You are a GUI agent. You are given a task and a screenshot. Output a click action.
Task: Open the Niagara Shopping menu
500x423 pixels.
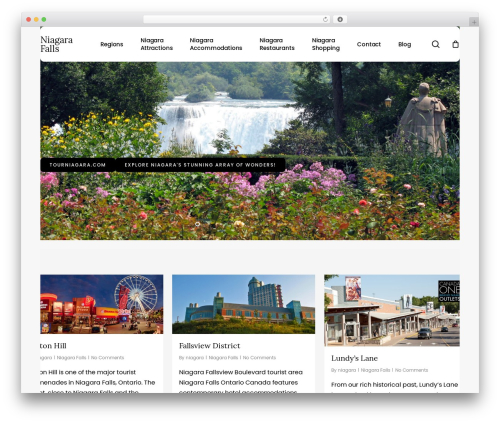(x=326, y=44)
